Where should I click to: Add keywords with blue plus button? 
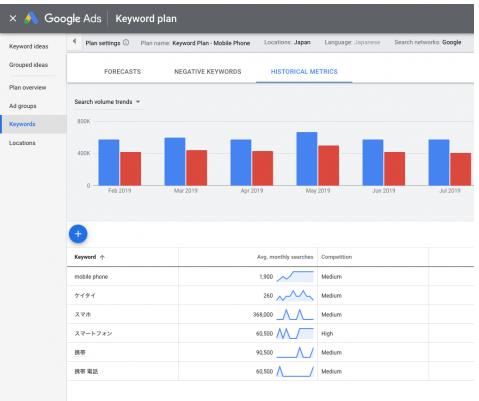tap(78, 234)
